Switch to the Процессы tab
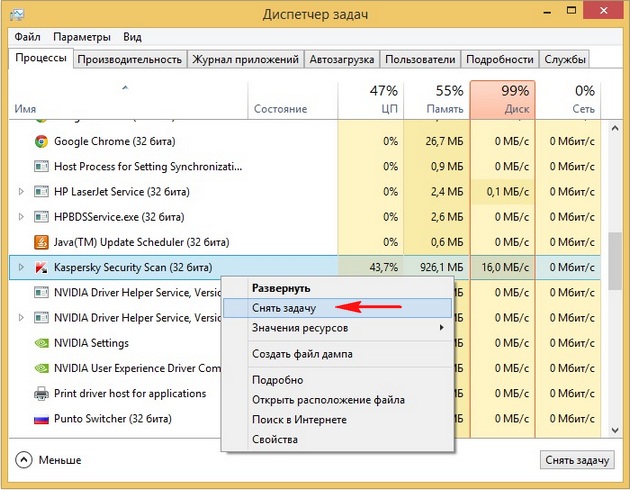 [41, 58]
